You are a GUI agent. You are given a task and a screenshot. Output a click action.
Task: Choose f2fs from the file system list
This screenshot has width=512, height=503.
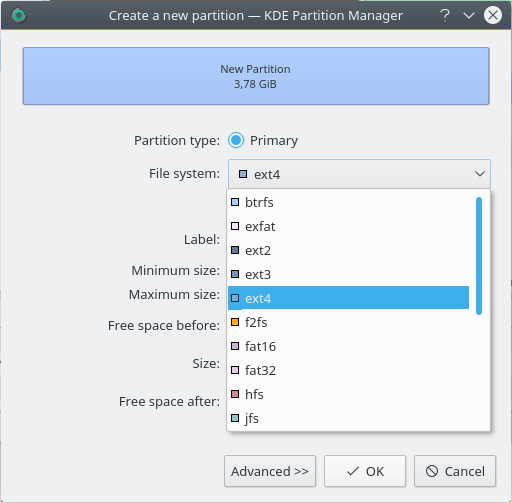point(348,322)
